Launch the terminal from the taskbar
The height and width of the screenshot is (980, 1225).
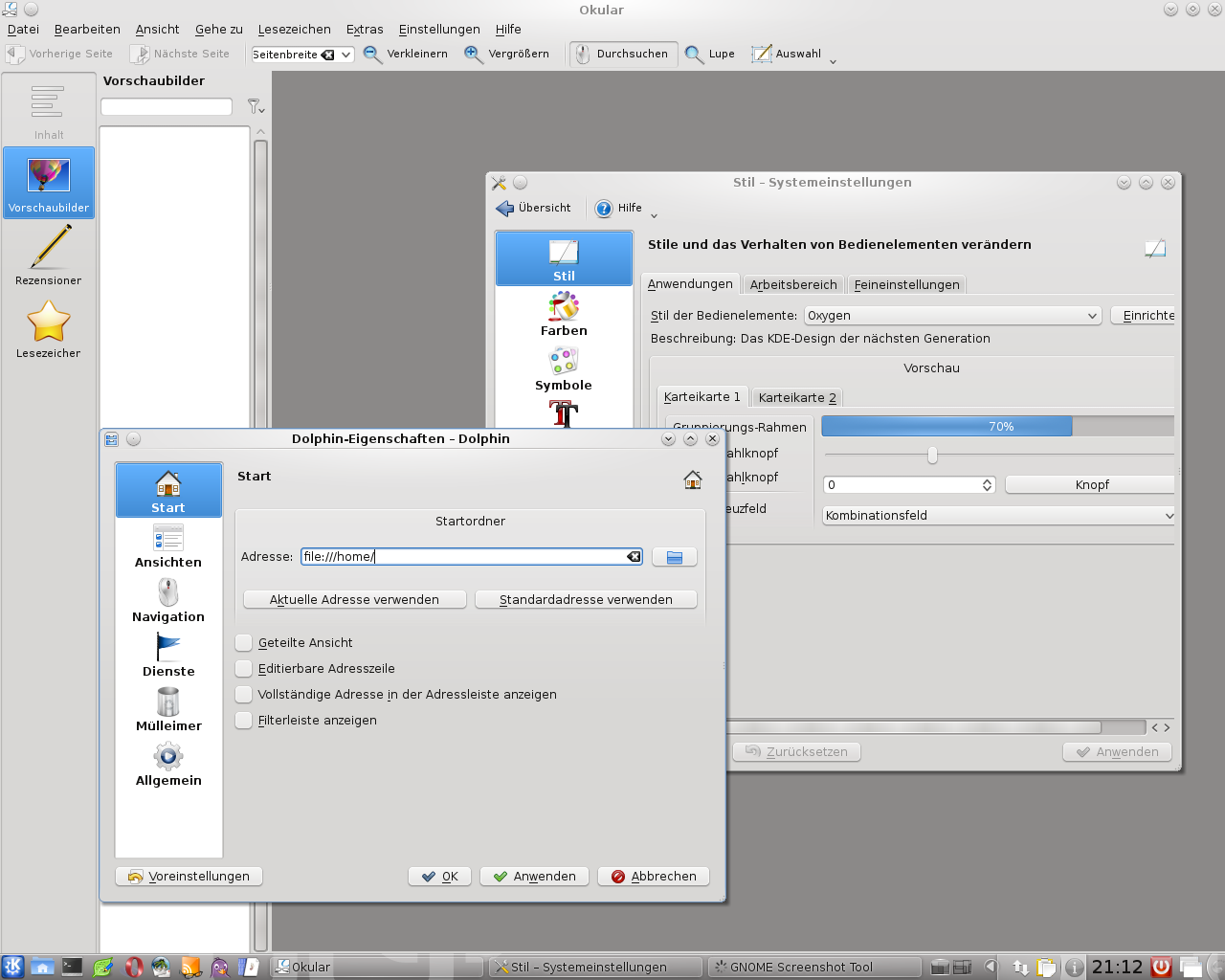tap(73, 967)
